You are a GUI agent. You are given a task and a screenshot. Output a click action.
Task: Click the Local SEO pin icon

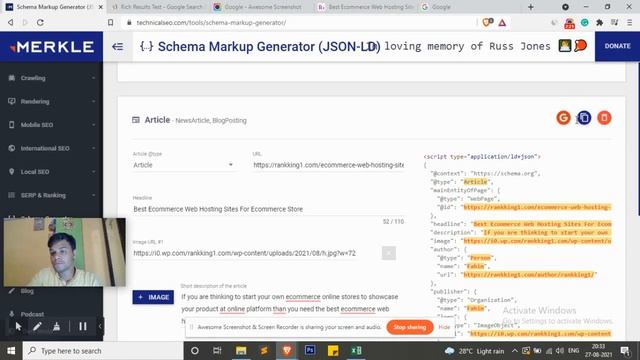11,171
